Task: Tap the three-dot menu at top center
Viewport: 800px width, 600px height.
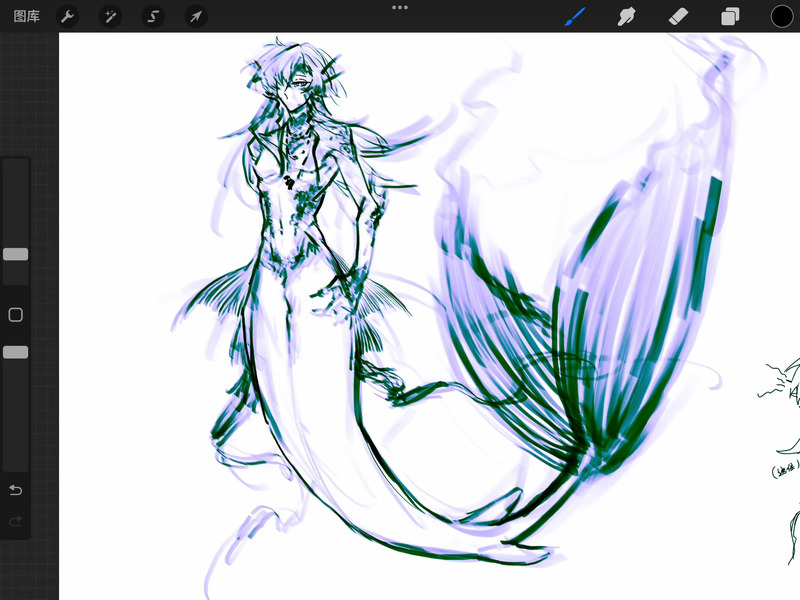Action: [400, 8]
